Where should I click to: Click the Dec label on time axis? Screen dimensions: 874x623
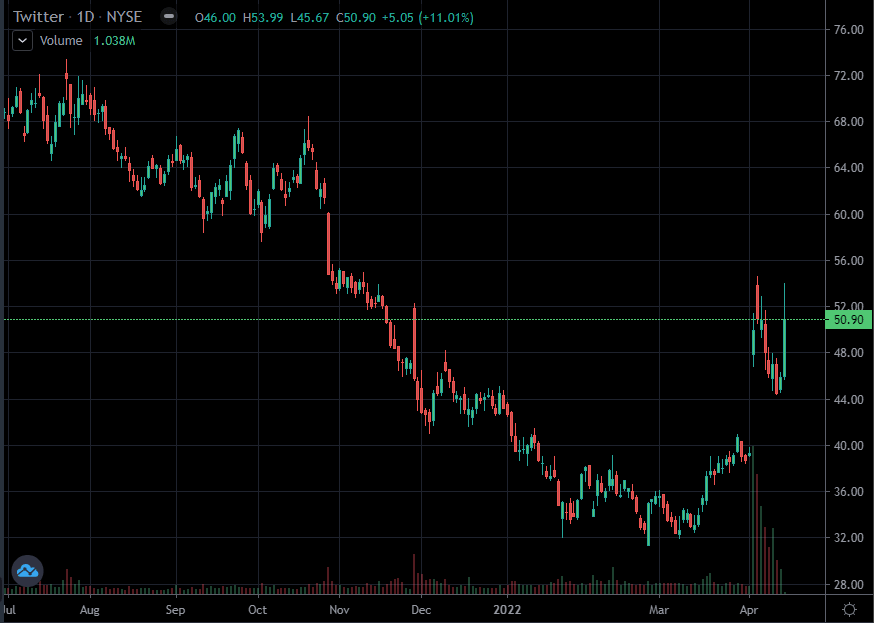pos(421,610)
